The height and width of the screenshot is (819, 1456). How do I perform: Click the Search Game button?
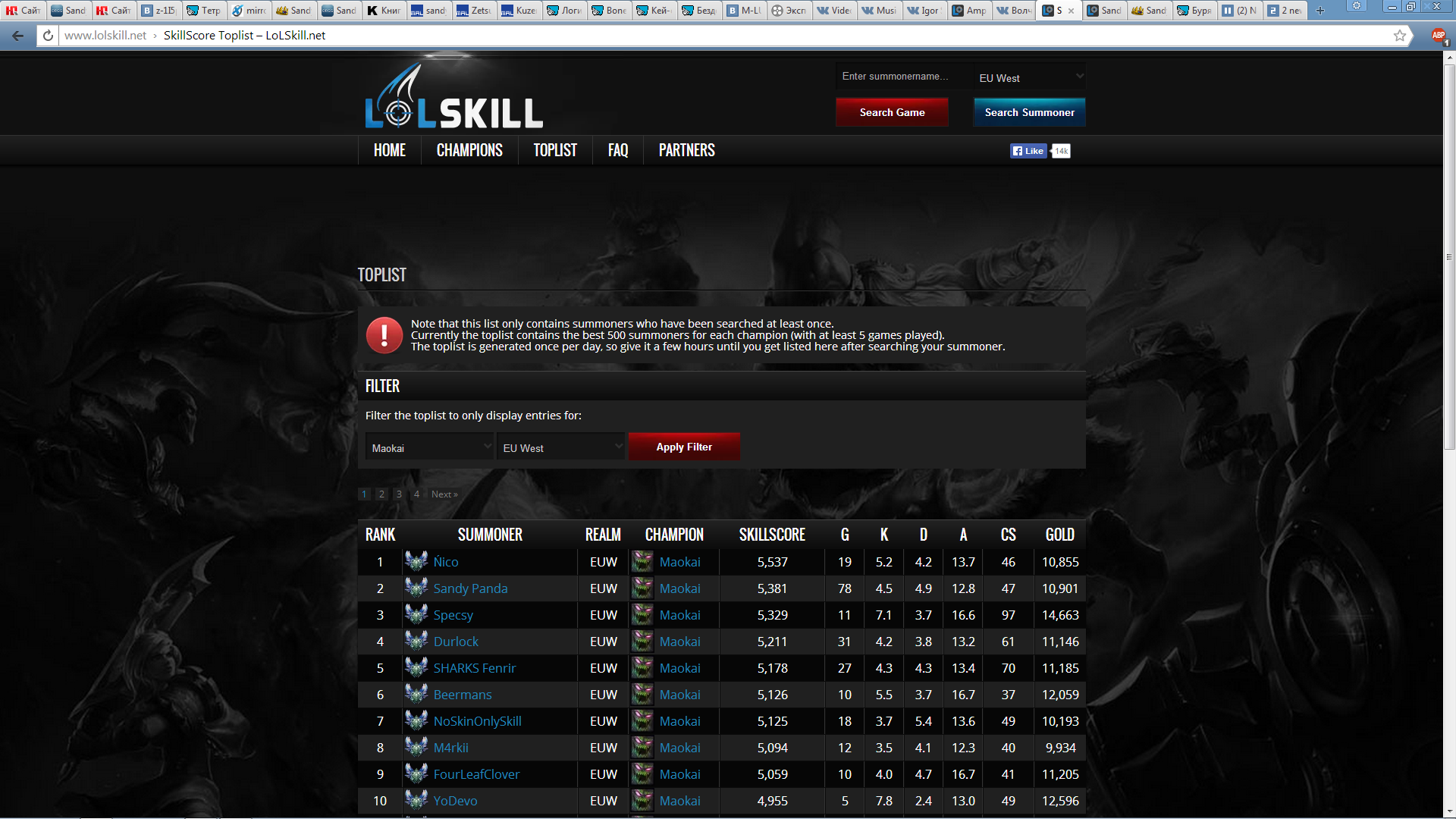click(x=892, y=112)
